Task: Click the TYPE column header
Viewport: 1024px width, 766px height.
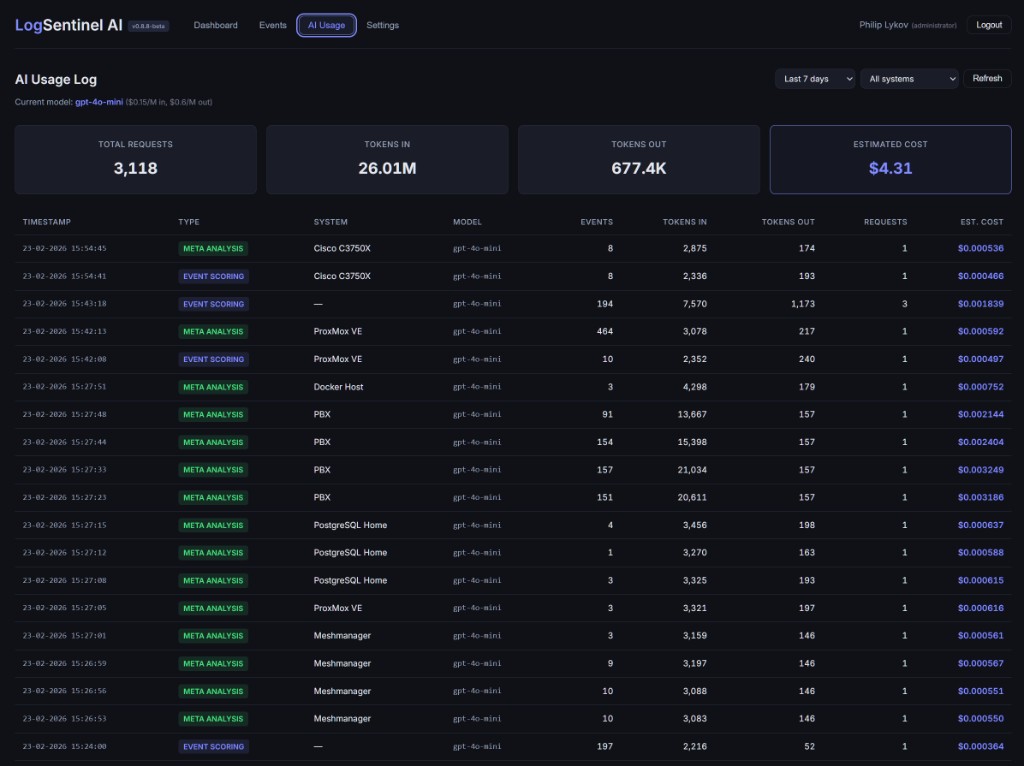Action: click(x=189, y=222)
